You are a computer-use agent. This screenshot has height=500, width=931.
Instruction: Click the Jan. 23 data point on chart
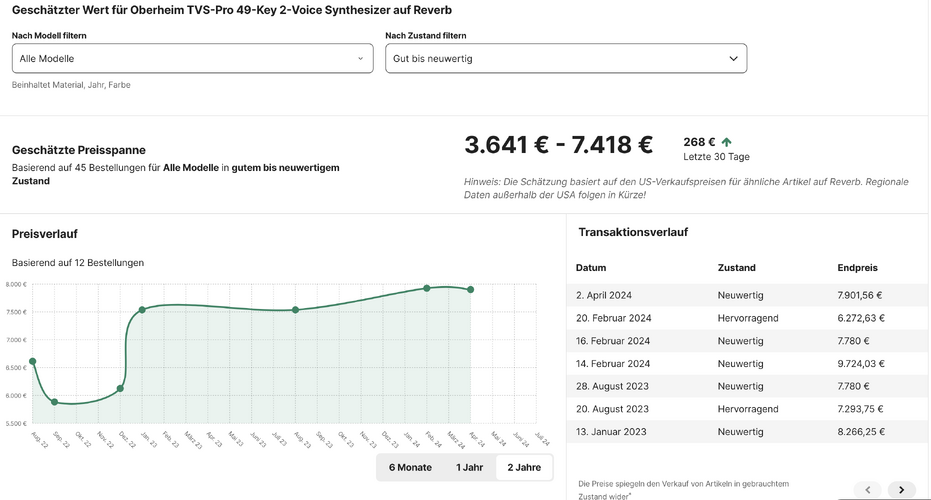click(142, 310)
